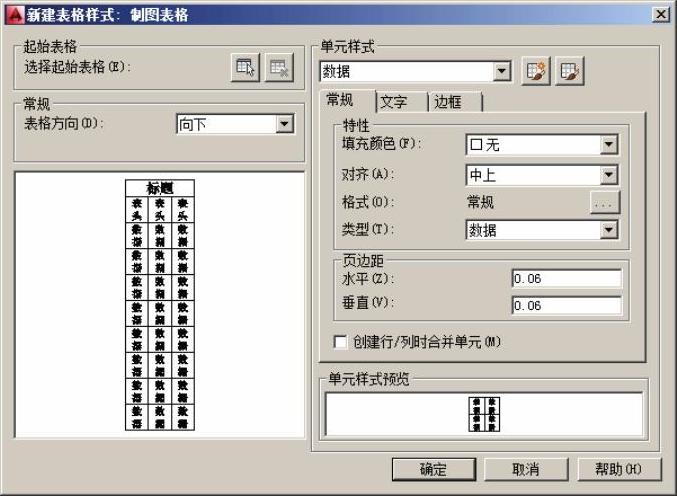Click the select starting table icon
Viewport: 677px width, 496px height.
coord(245,67)
